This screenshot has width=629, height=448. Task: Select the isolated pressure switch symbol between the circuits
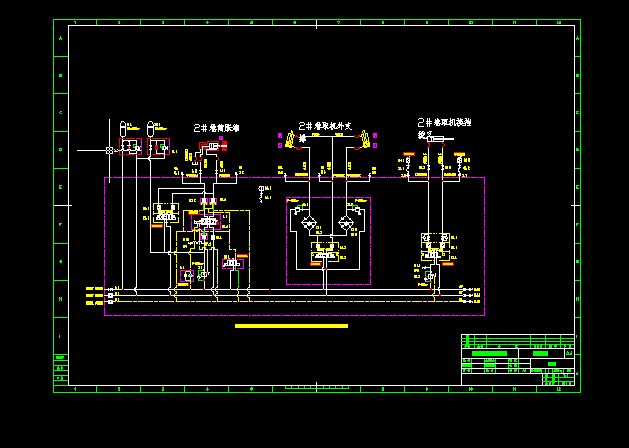pos(261,193)
